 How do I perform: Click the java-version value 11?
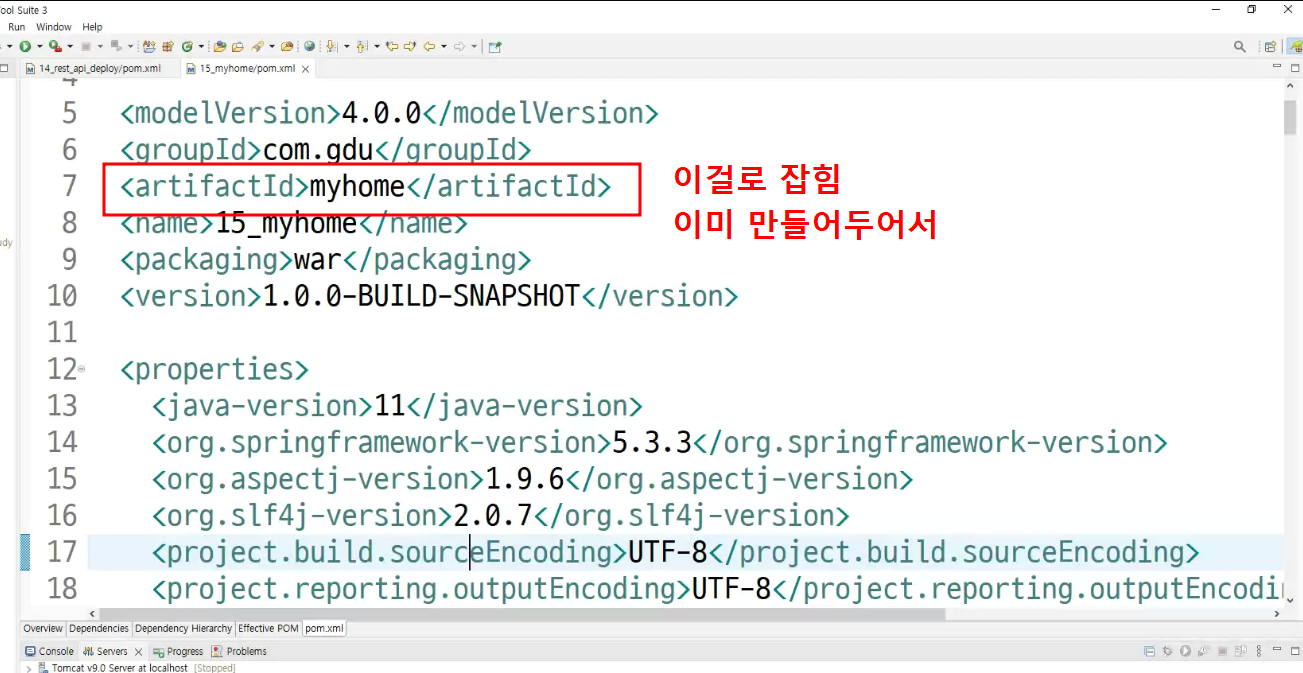pyautogui.click(x=389, y=406)
